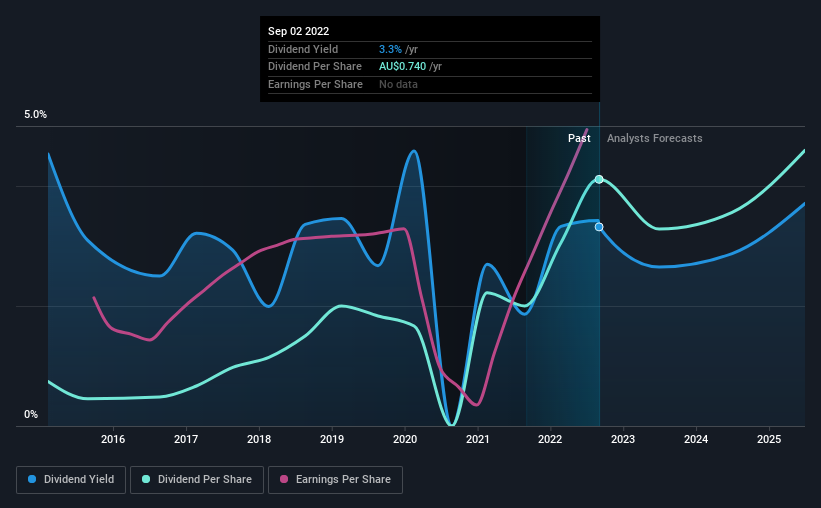Toggle the Earnings Per Share legend button
Viewport: 821px width, 508px height.
(335, 480)
